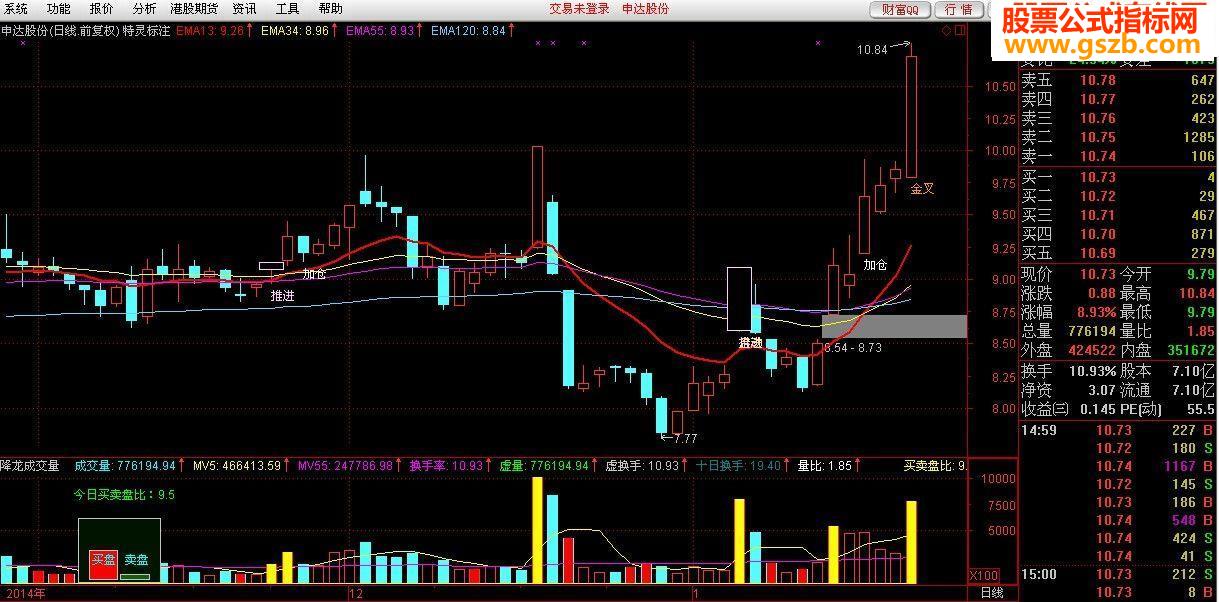The image size is (1219, 602).
Task: Click the 收益(三) value 0.145
Action: click(1097, 408)
